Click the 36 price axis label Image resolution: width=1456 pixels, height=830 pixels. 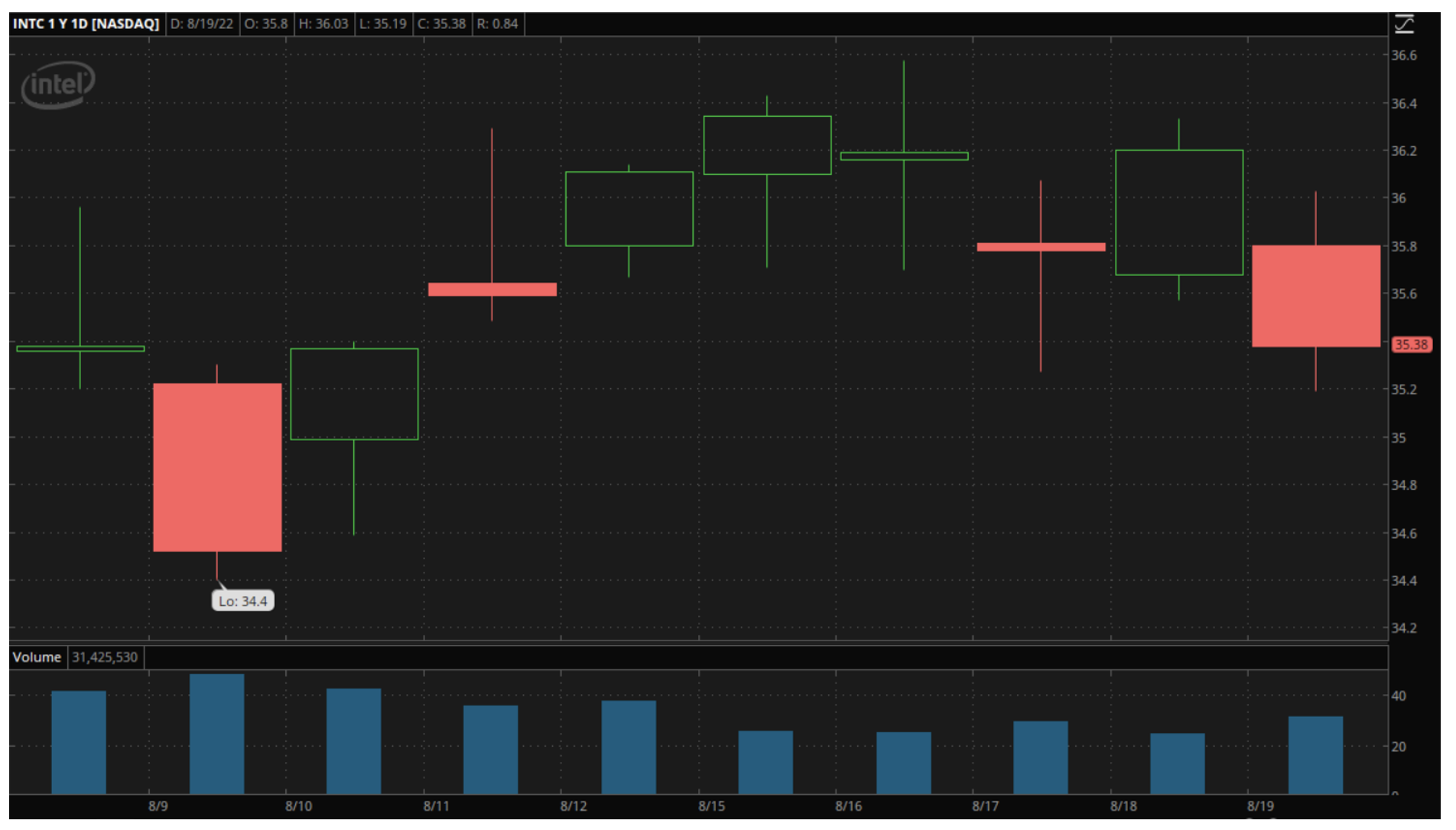click(x=1399, y=198)
